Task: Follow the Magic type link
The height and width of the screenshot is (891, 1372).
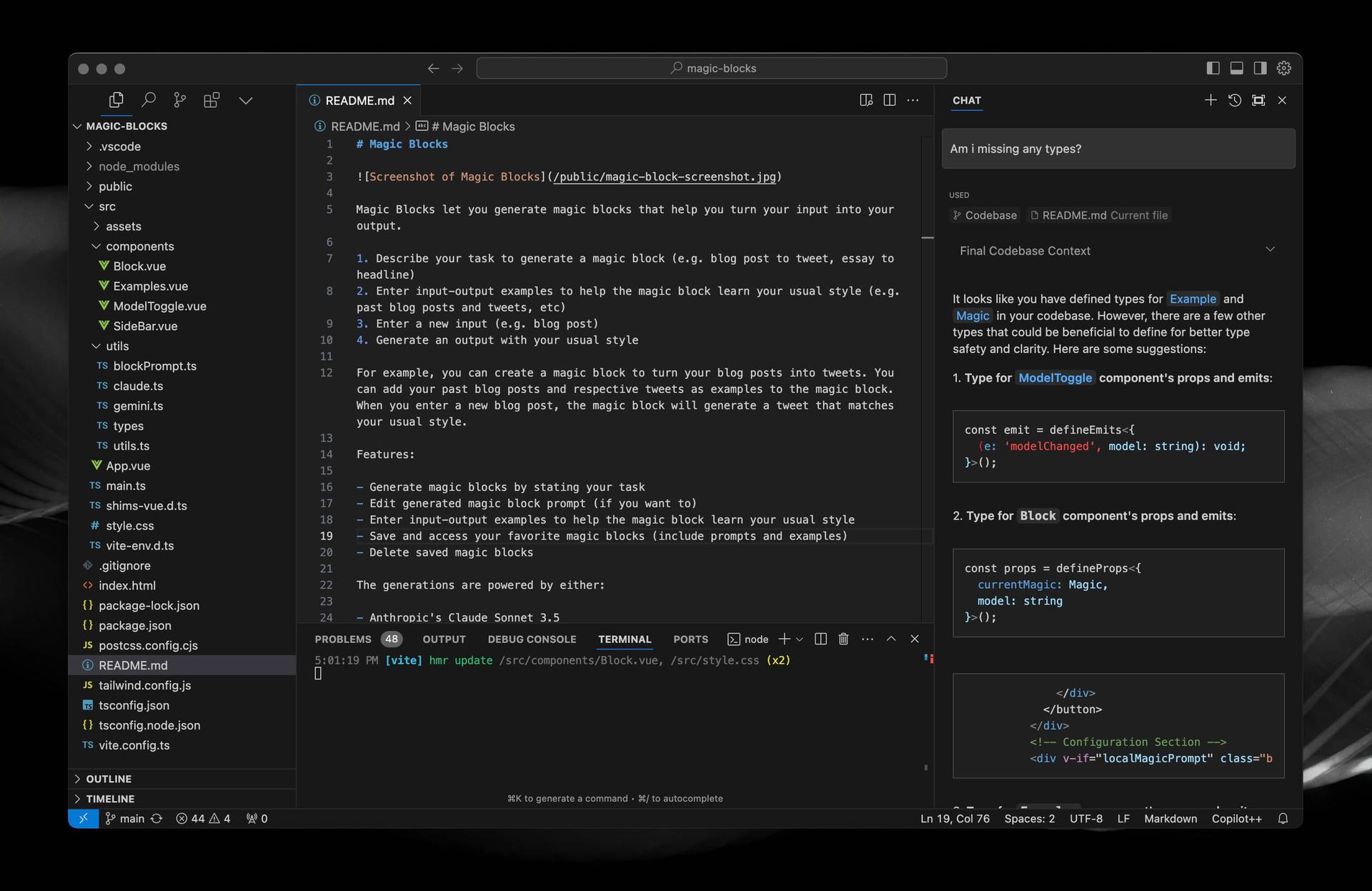Action: 973,316
